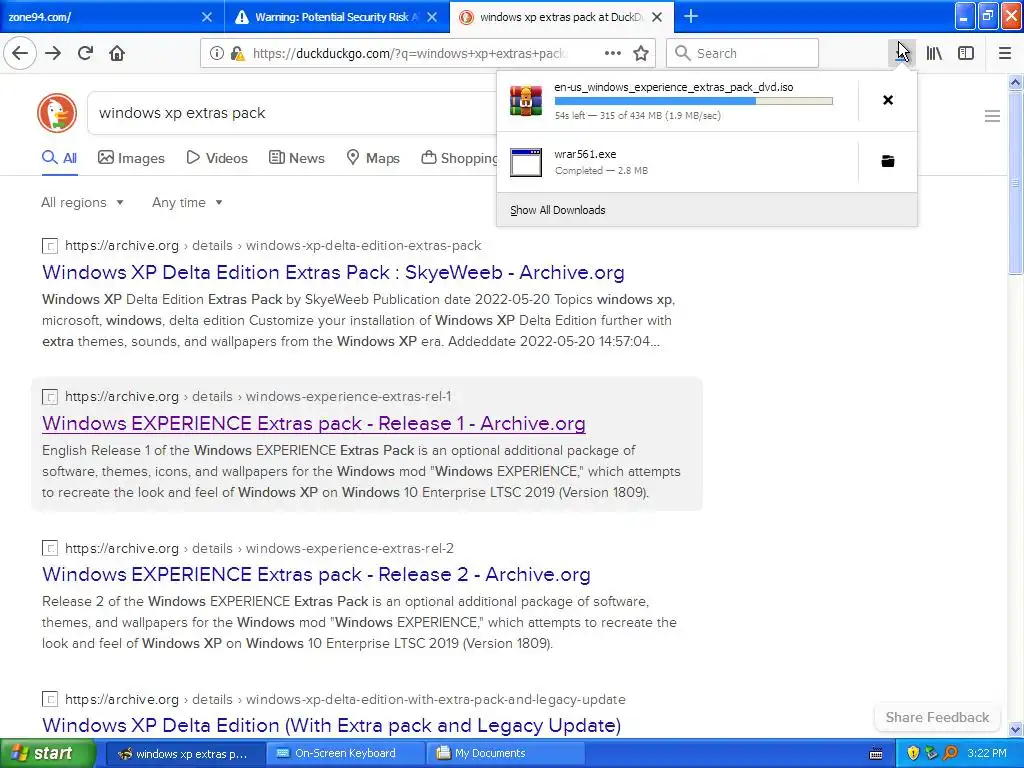Close the zone94.com tab
The image size is (1024, 768).
click(x=206, y=17)
